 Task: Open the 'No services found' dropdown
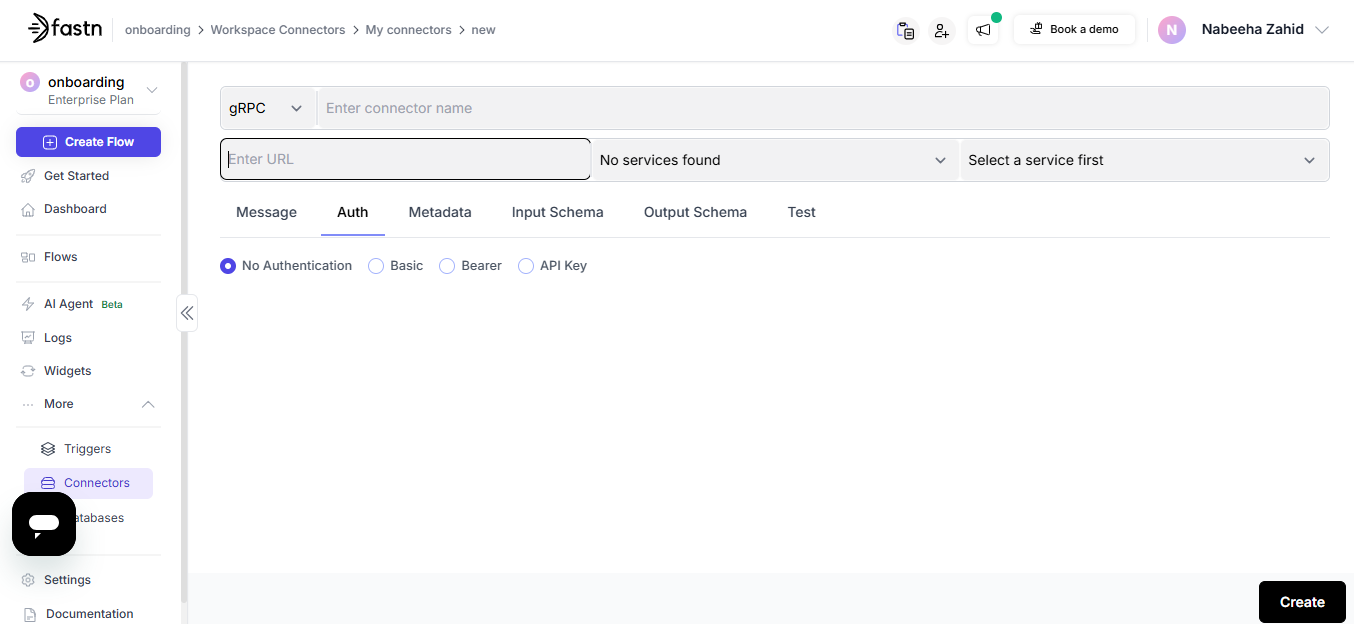point(774,160)
